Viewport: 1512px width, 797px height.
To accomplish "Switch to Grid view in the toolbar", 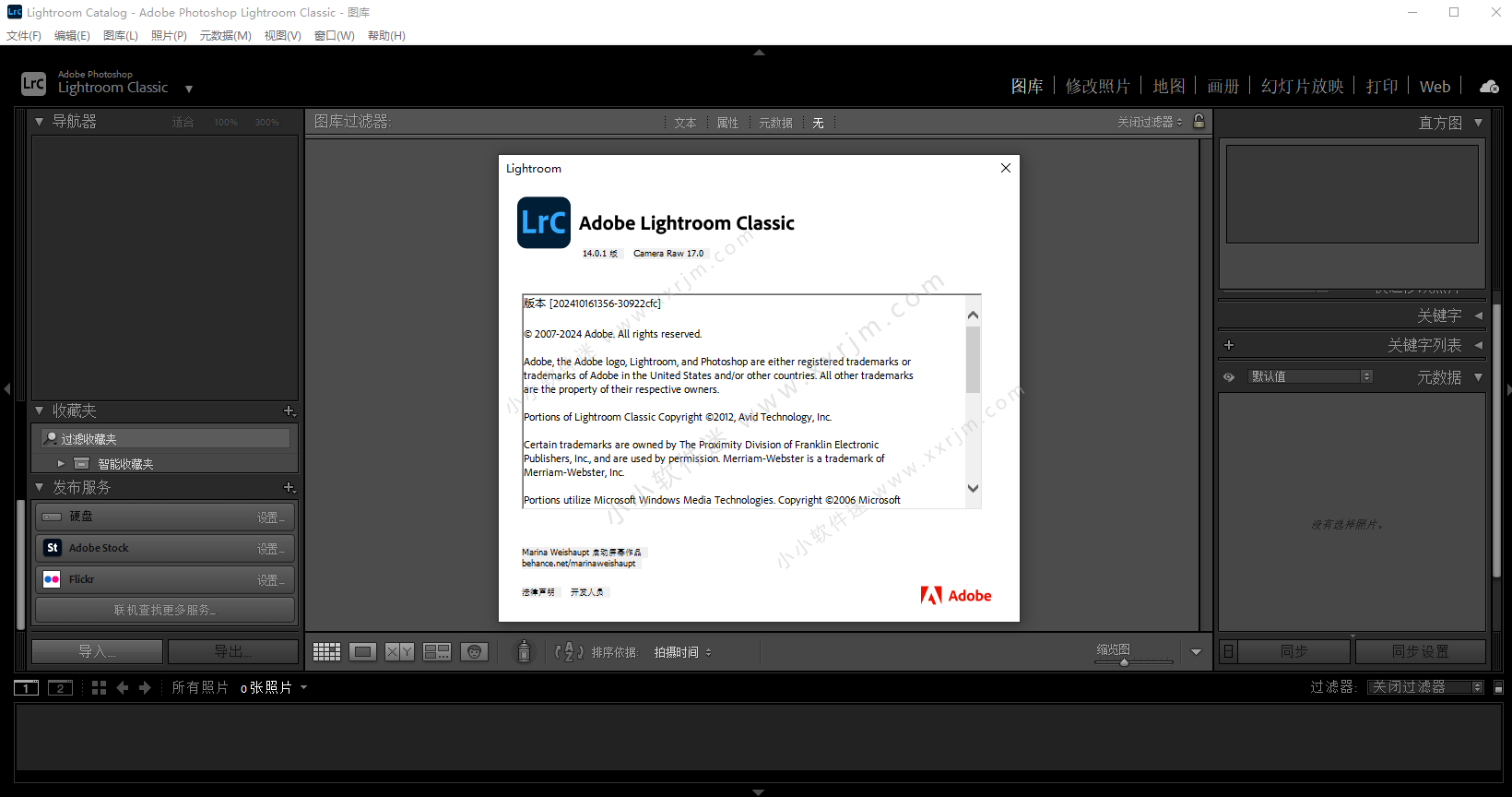I will (x=326, y=652).
